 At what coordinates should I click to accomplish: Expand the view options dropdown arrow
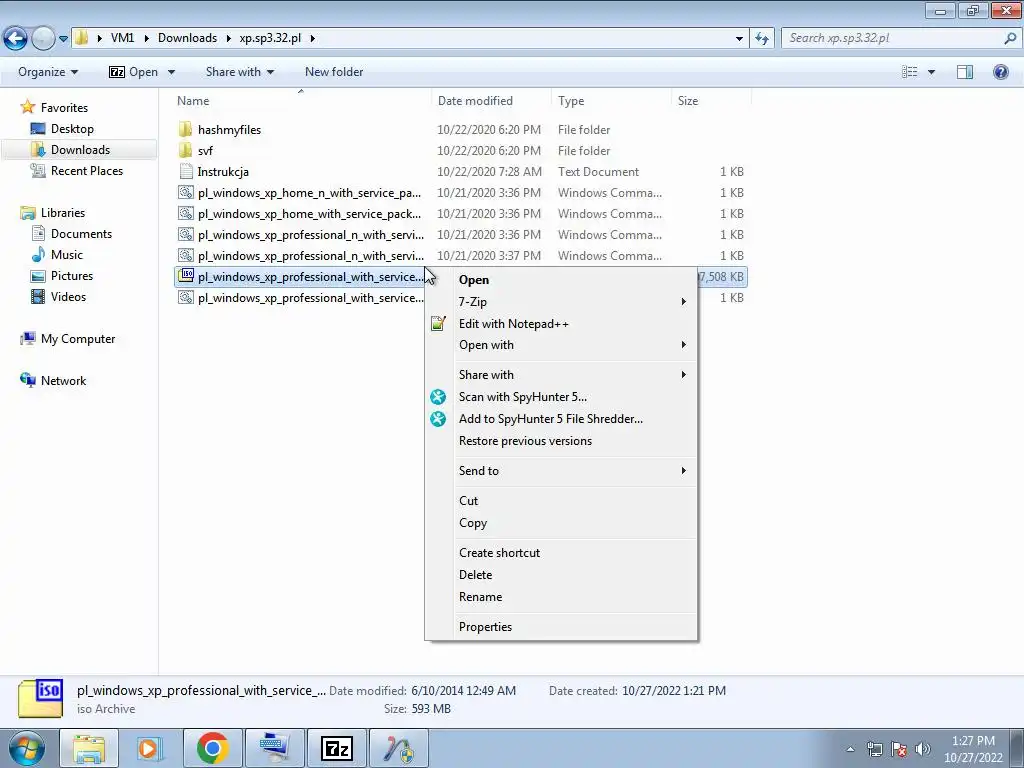coord(931,72)
